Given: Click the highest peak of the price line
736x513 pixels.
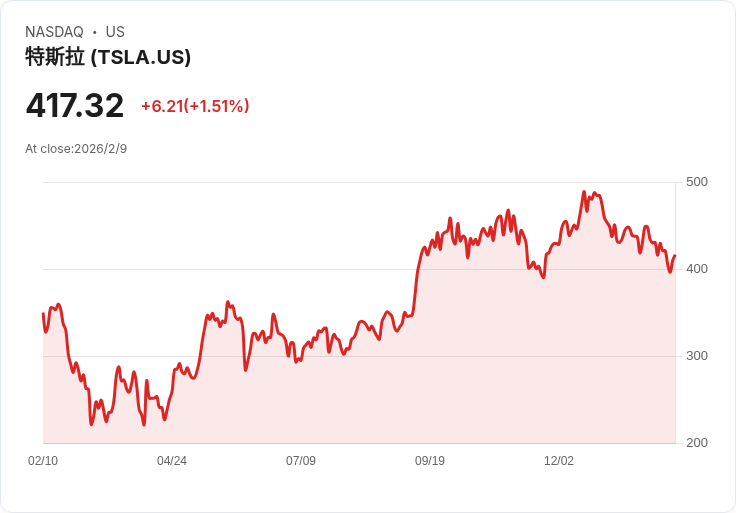Looking at the screenshot, I should (x=583, y=192).
